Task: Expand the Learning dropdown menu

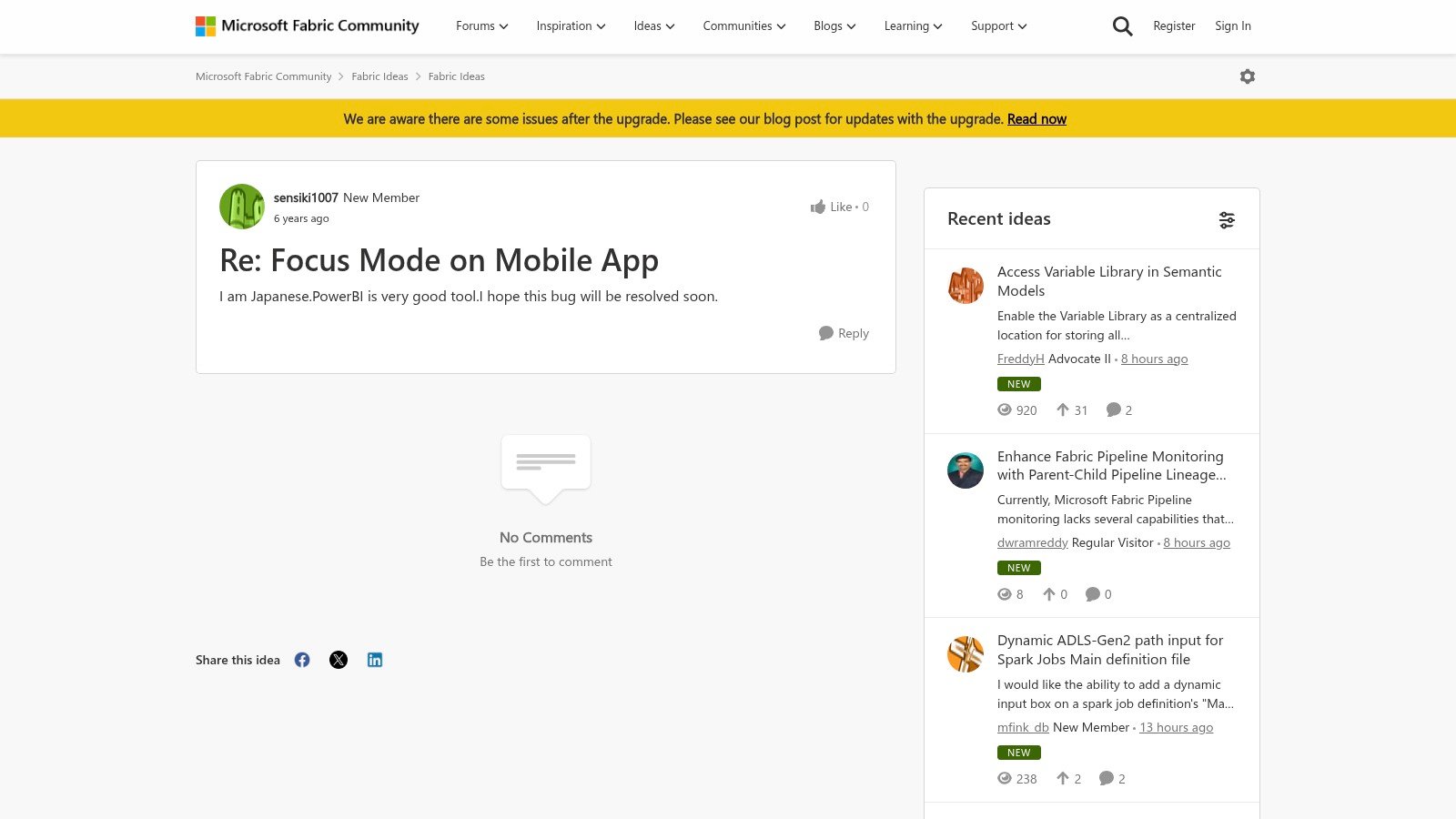Action: coord(913,26)
